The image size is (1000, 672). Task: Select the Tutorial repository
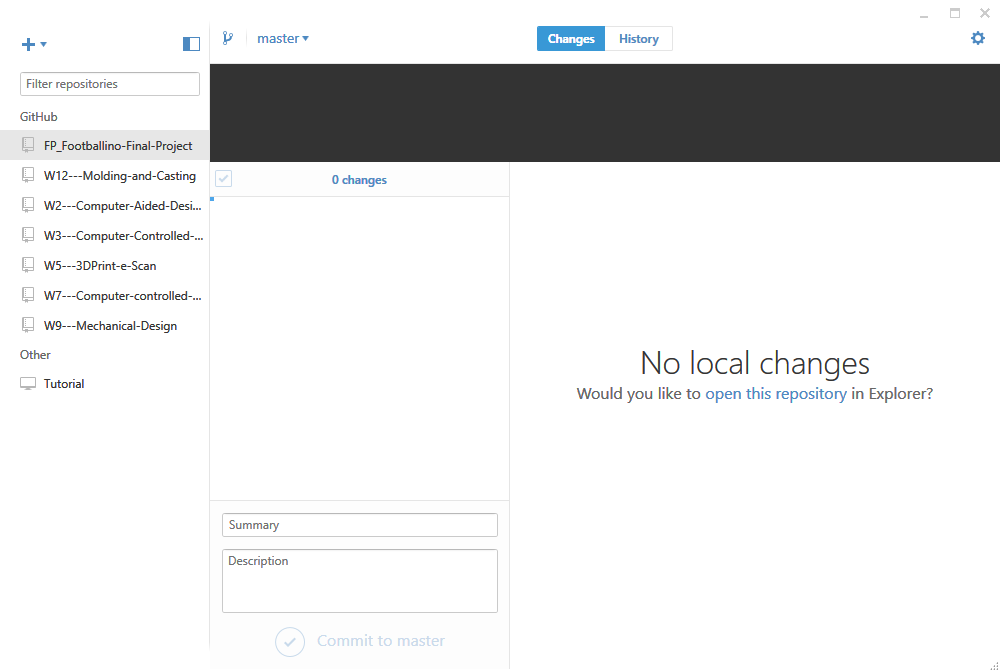[105, 383]
